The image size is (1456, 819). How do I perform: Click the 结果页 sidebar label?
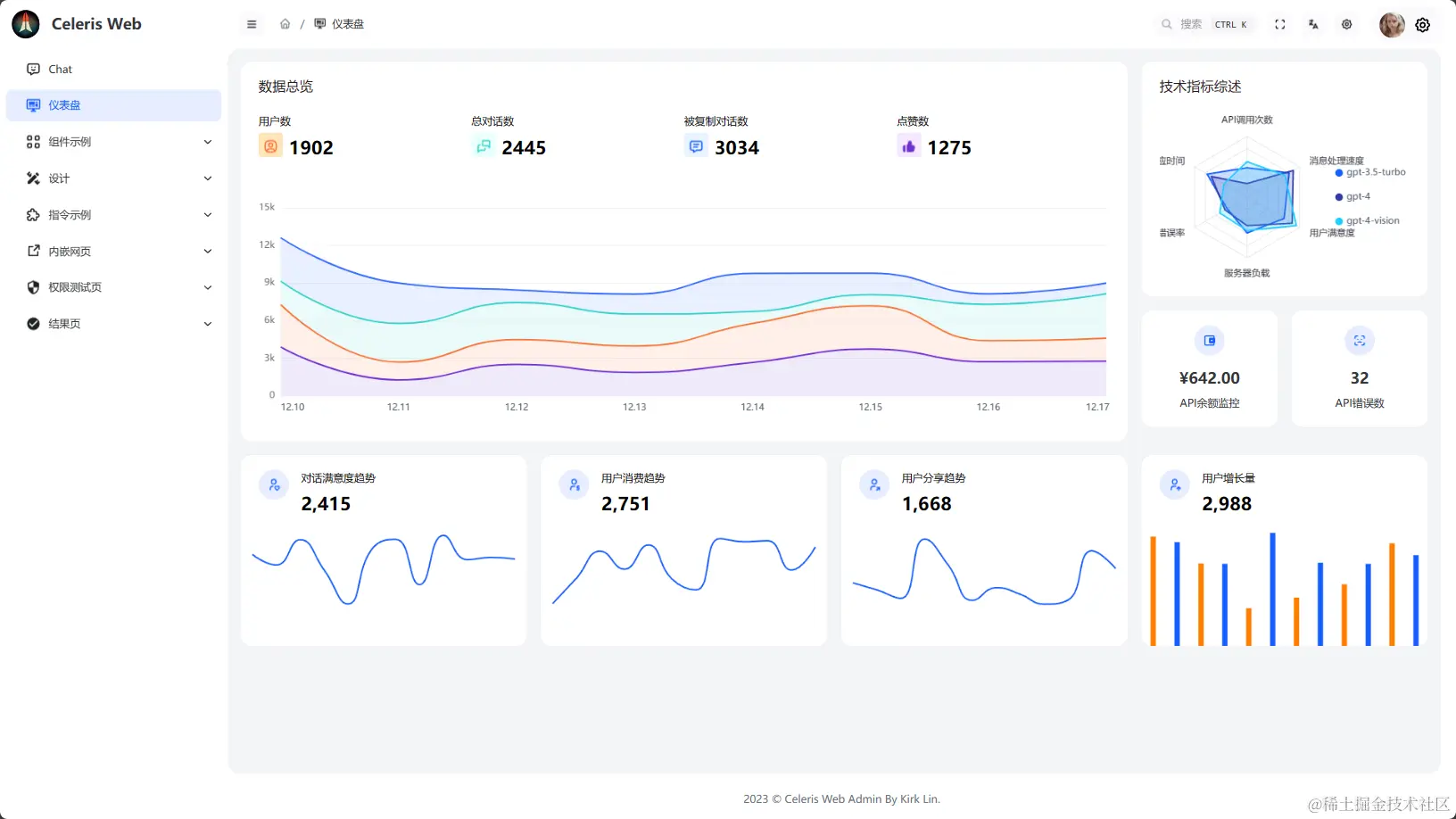click(64, 324)
